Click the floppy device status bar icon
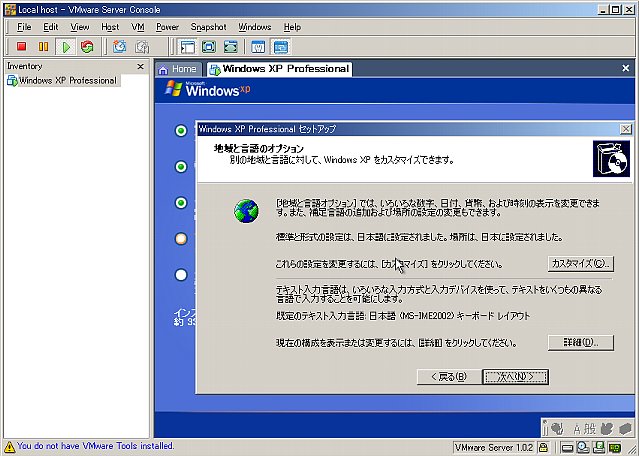This screenshot has height=456, width=639. (599, 448)
